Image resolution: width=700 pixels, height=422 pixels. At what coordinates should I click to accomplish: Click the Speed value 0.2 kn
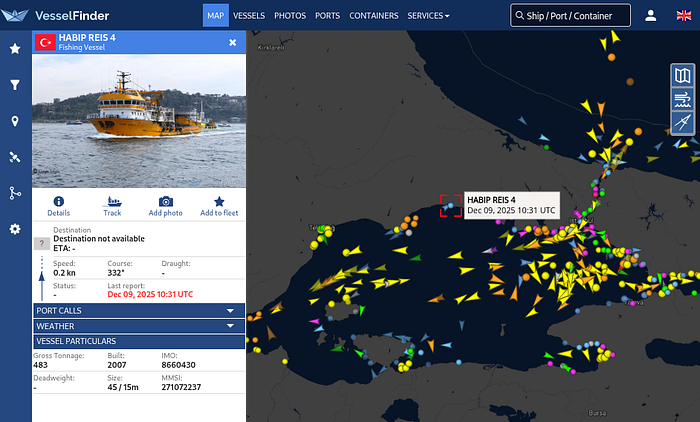pos(64,273)
